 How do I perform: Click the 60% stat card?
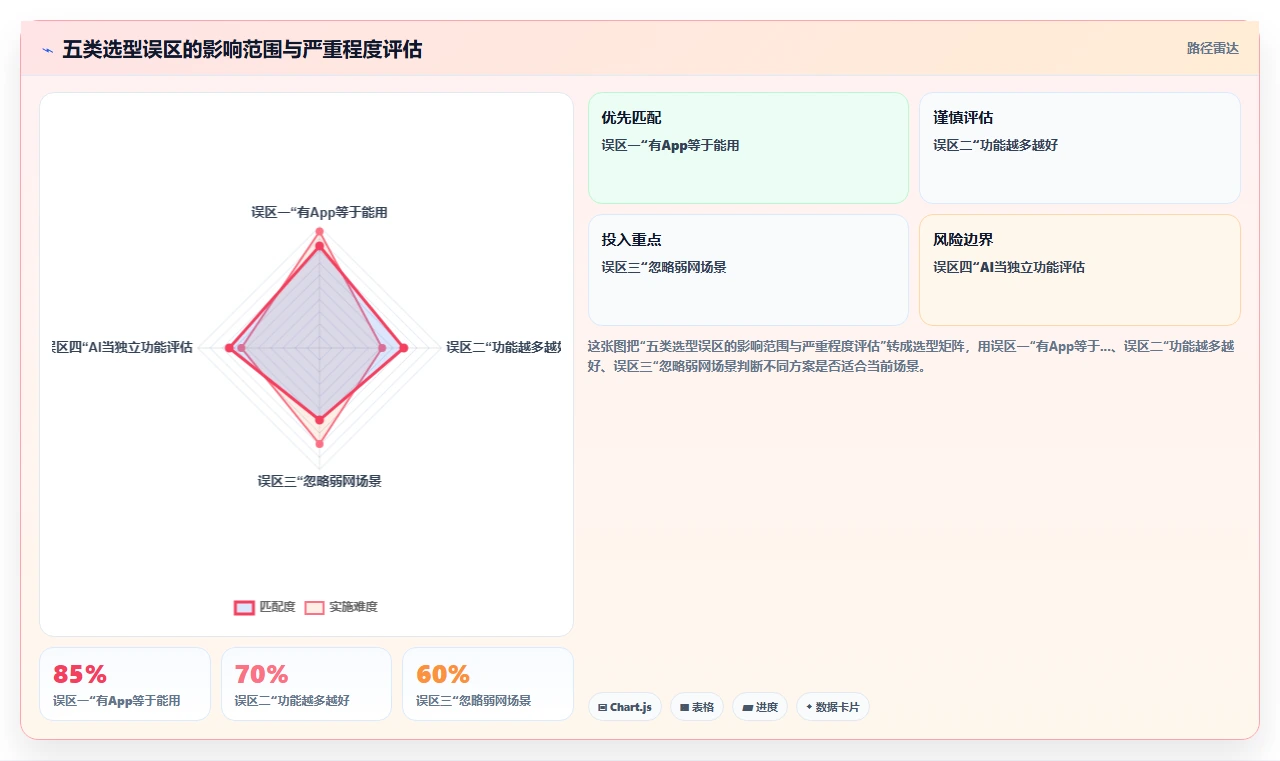488,684
